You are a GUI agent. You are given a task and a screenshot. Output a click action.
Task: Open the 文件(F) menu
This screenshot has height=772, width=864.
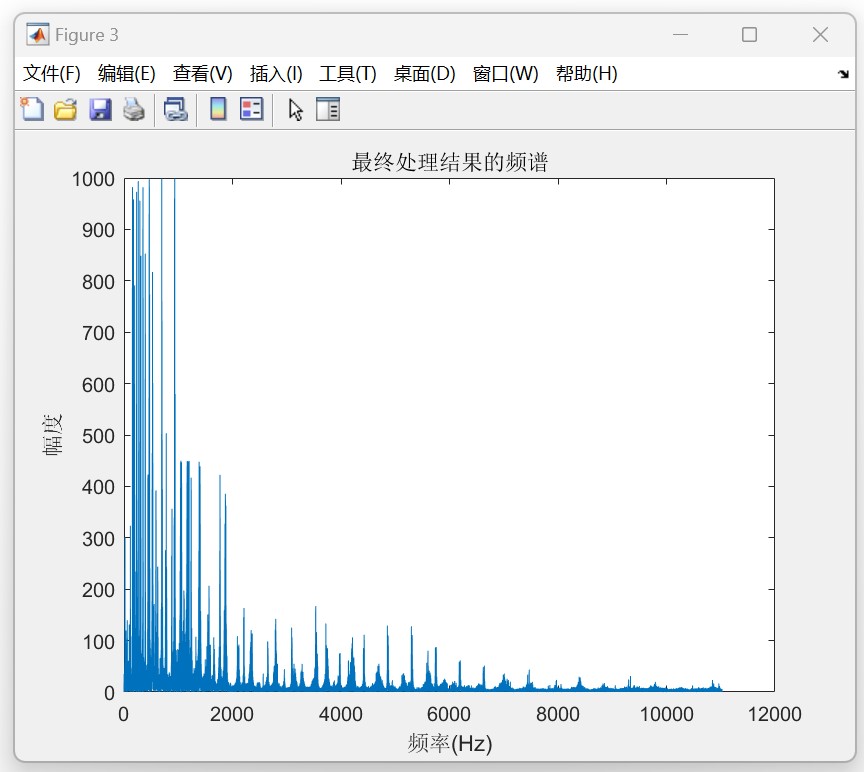point(52,74)
